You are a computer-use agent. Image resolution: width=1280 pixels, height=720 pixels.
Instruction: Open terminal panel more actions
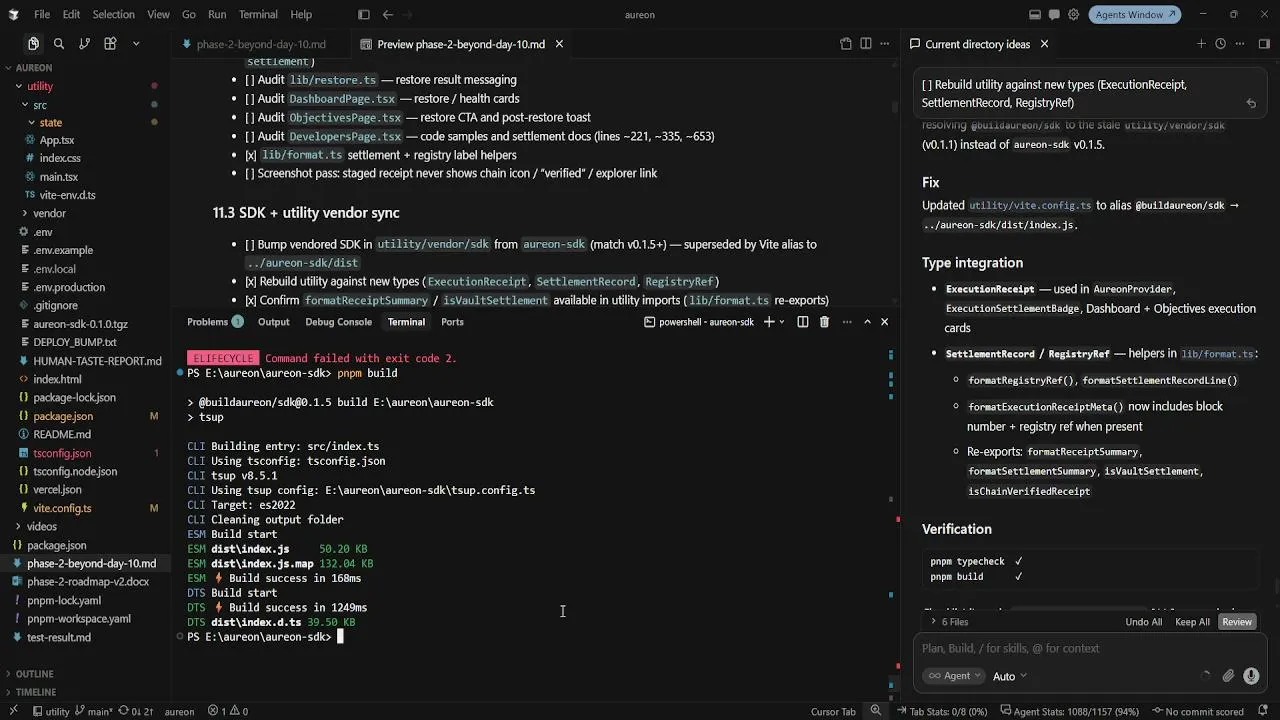(847, 322)
